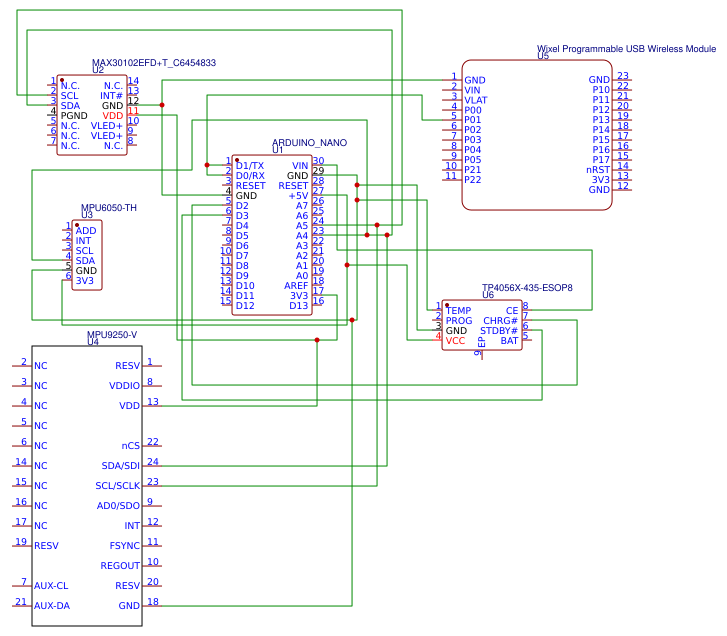Click the MAX30102EFD+T_C6454833 part name
This screenshot has width=727, height=636.
pyautogui.click(x=154, y=63)
